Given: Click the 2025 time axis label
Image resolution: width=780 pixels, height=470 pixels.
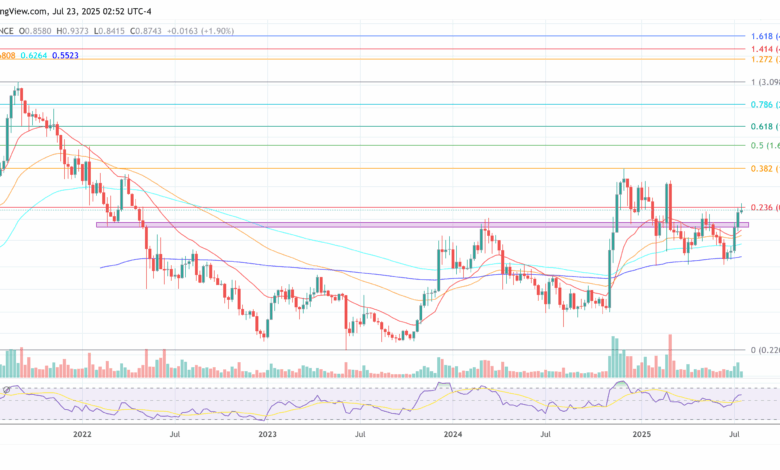Looking at the screenshot, I should click(640, 436).
